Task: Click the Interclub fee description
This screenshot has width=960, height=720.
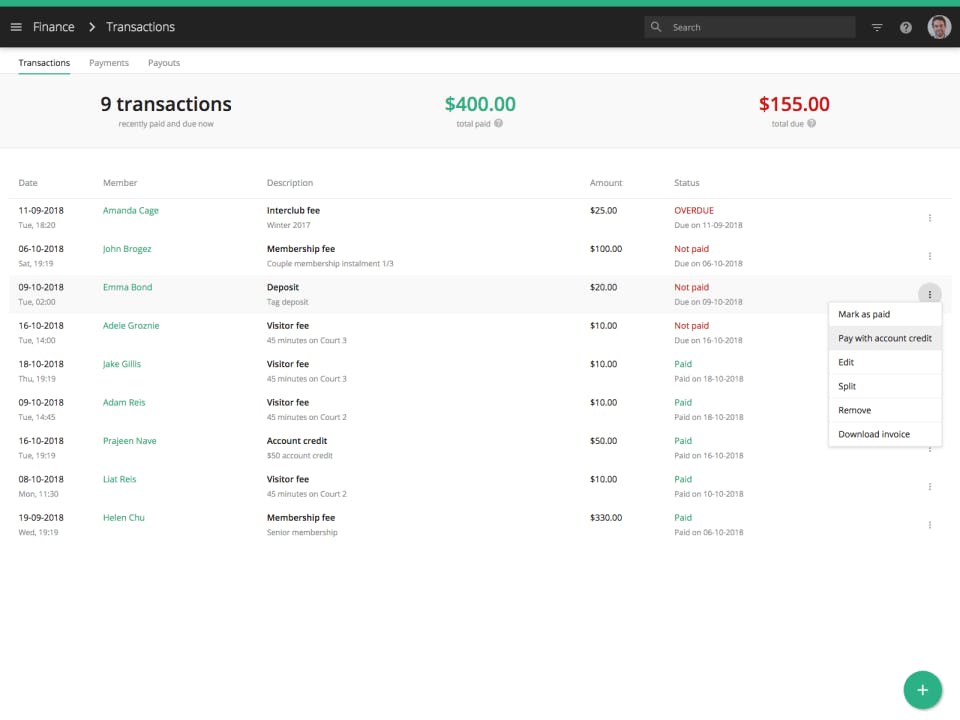Action: (293, 211)
